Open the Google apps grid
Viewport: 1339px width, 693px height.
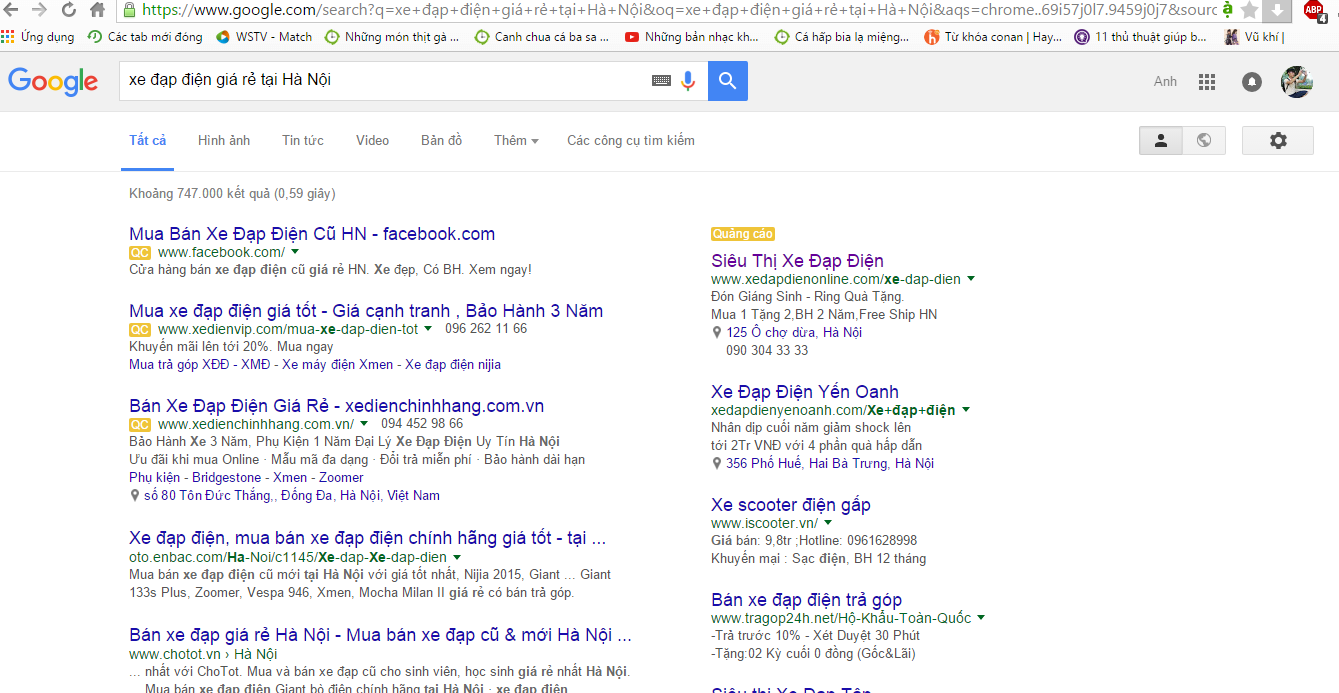(1207, 82)
